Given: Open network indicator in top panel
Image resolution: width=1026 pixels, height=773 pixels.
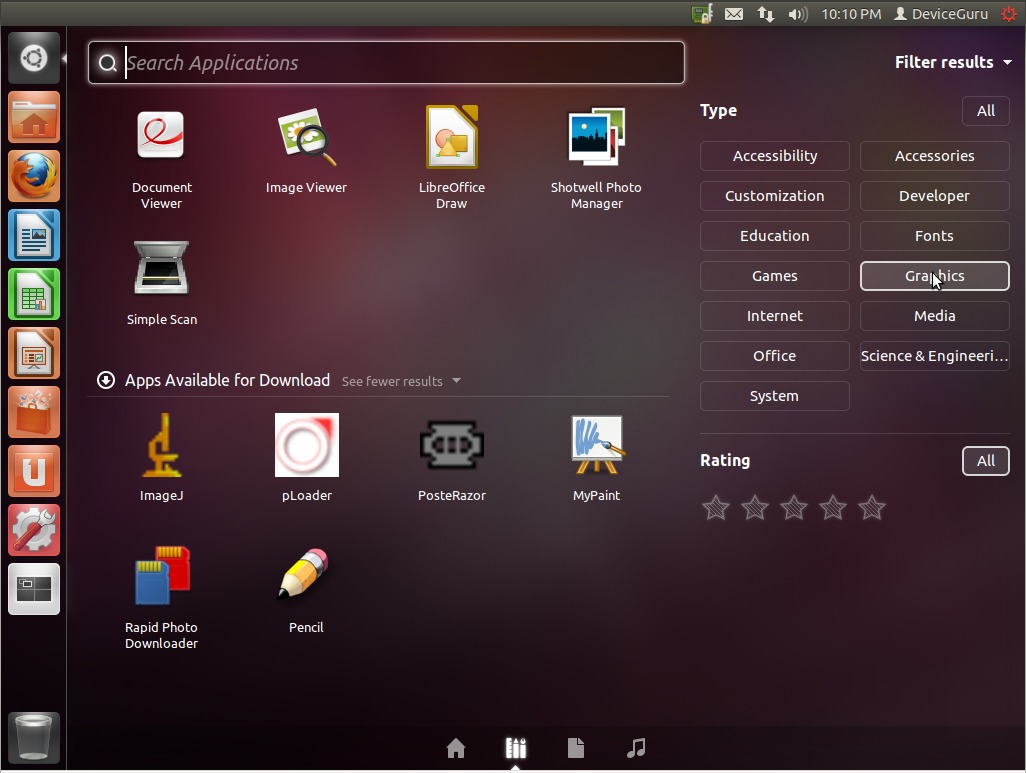Looking at the screenshot, I should (766, 14).
